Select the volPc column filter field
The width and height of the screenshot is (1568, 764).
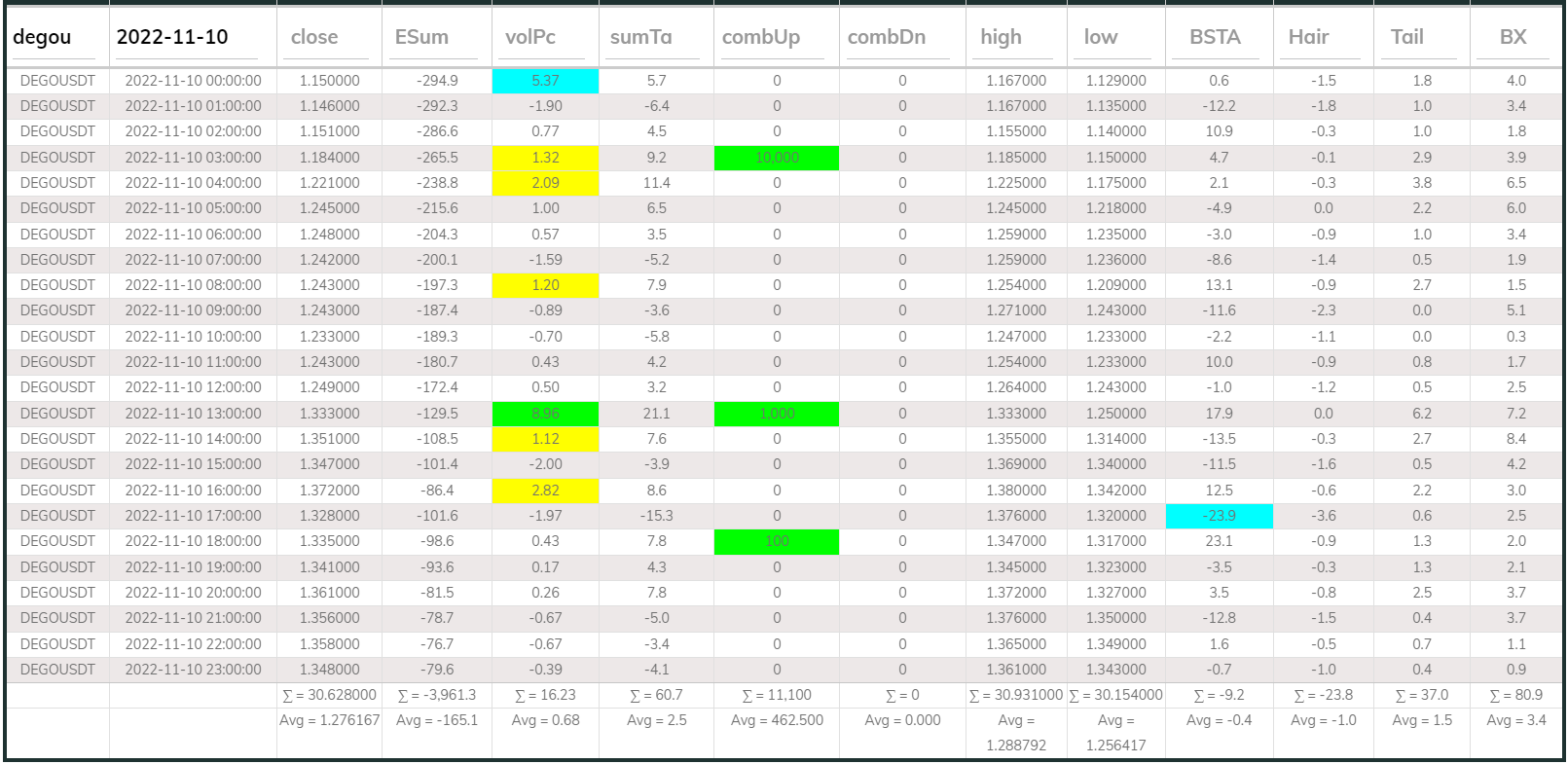(x=544, y=37)
